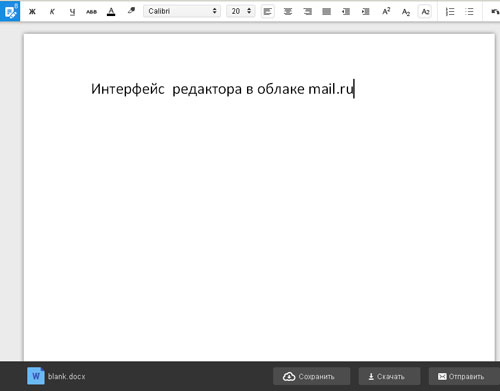Viewport: 500px width, 391px height.
Task: Click the Сохранить save button
Action: (x=312, y=376)
